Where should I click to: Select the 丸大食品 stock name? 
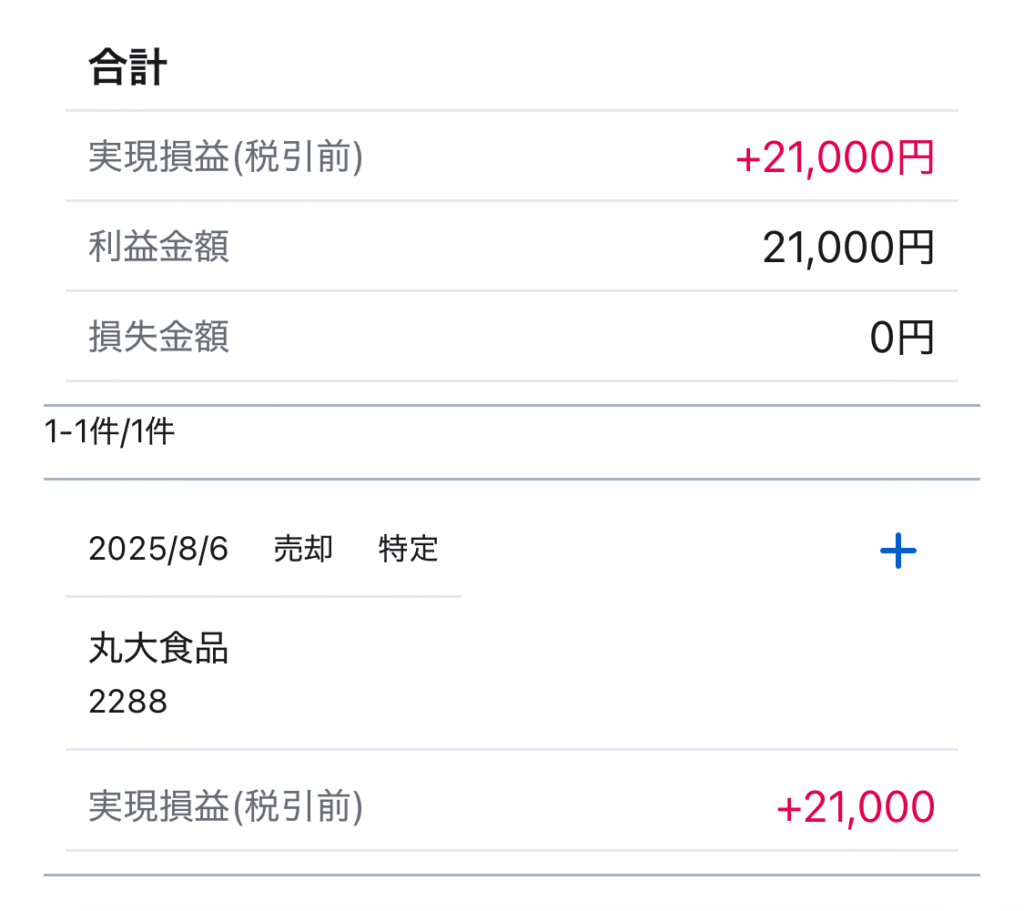point(159,648)
